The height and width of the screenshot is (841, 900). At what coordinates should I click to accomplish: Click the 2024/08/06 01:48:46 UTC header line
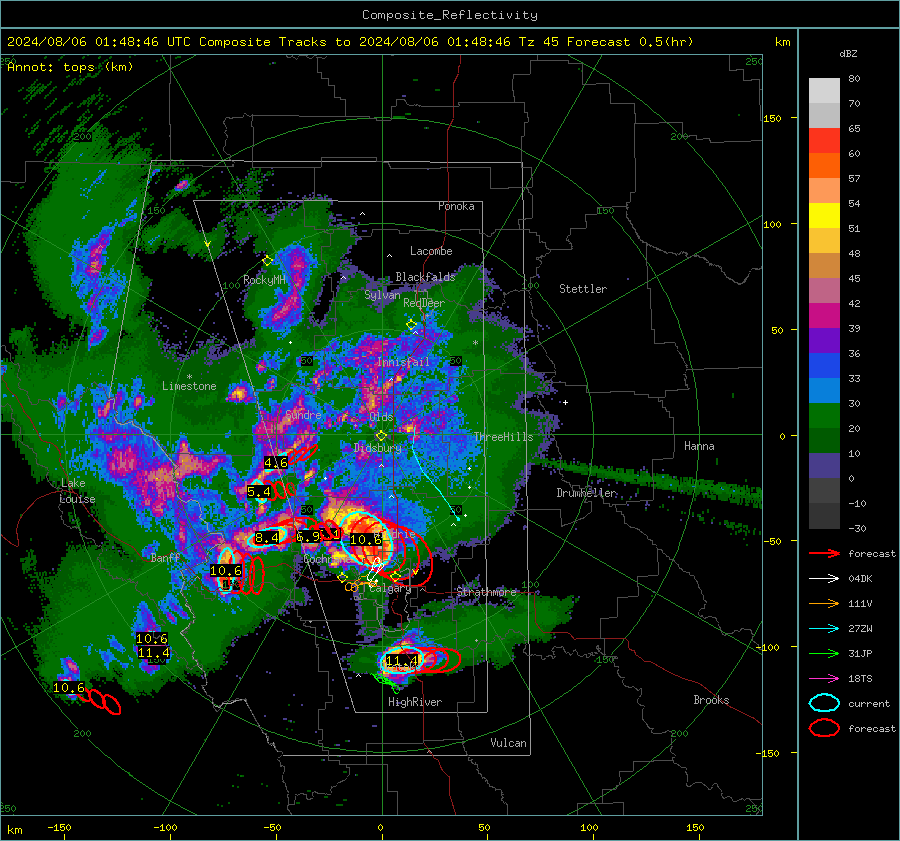[x=350, y=42]
